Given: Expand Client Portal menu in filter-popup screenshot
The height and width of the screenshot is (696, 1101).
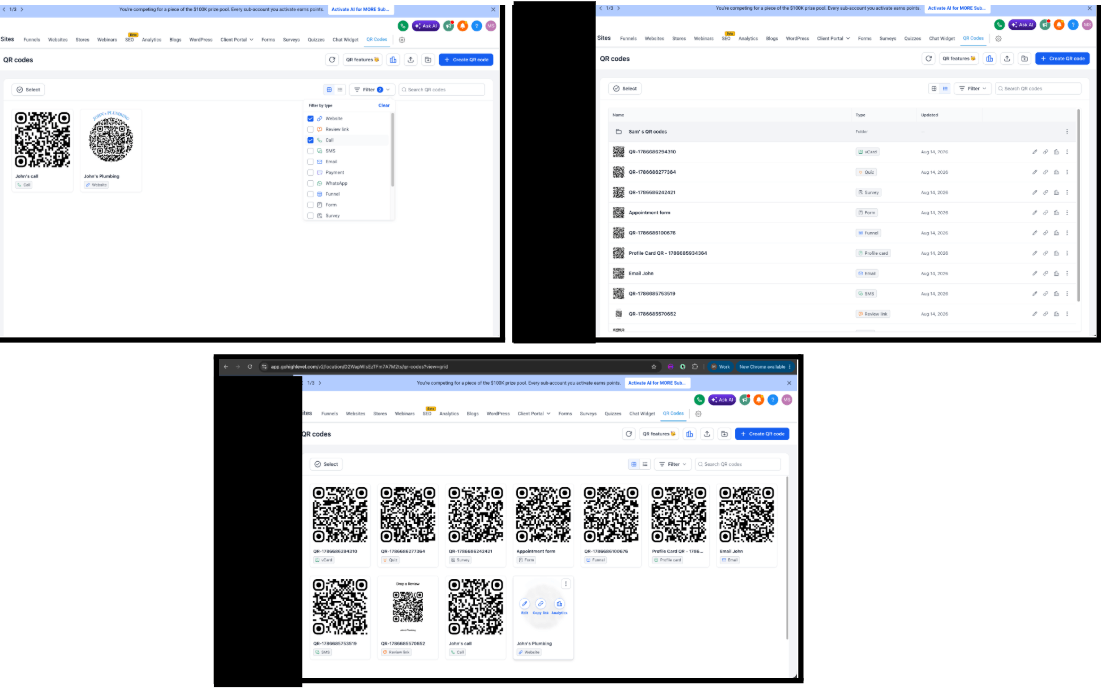Looking at the screenshot, I should (237, 39).
